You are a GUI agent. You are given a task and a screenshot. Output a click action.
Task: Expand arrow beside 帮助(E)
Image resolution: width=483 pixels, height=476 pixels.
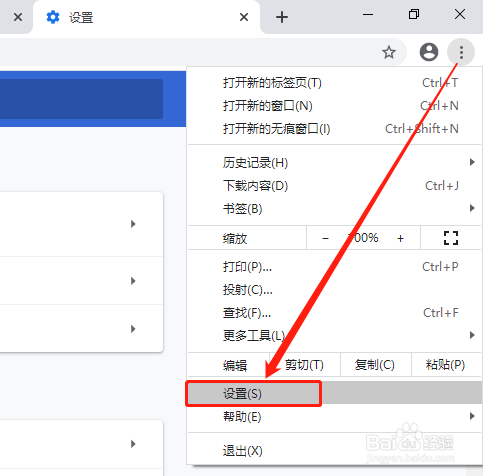[x=472, y=416]
